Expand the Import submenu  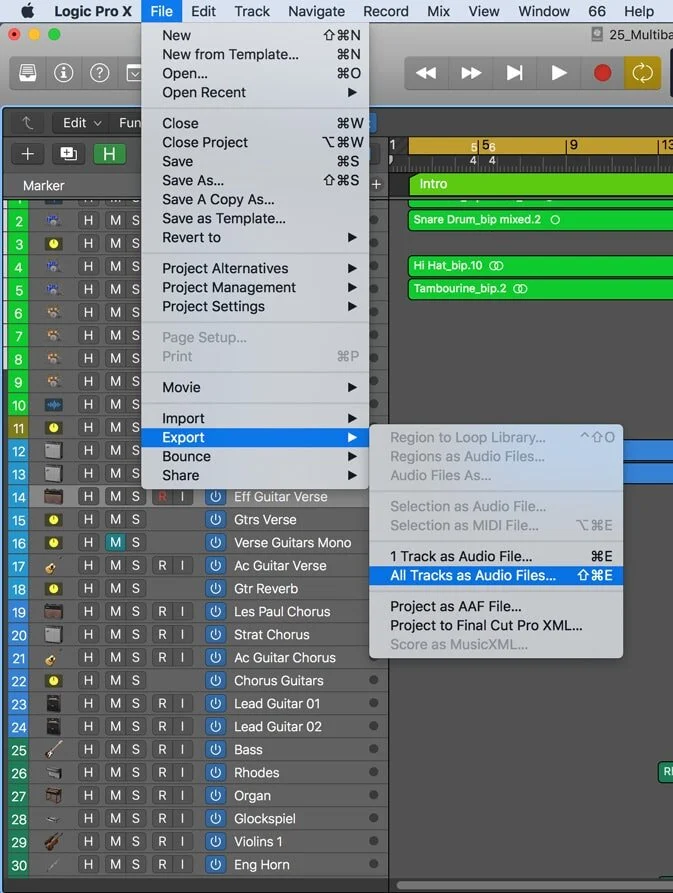(x=255, y=418)
